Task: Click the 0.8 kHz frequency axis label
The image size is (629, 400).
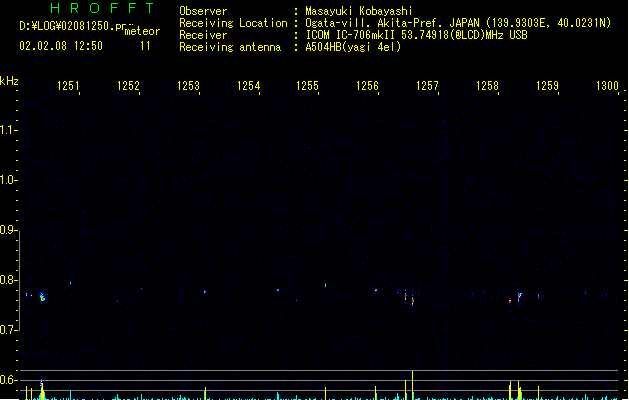Action: (x=7, y=280)
